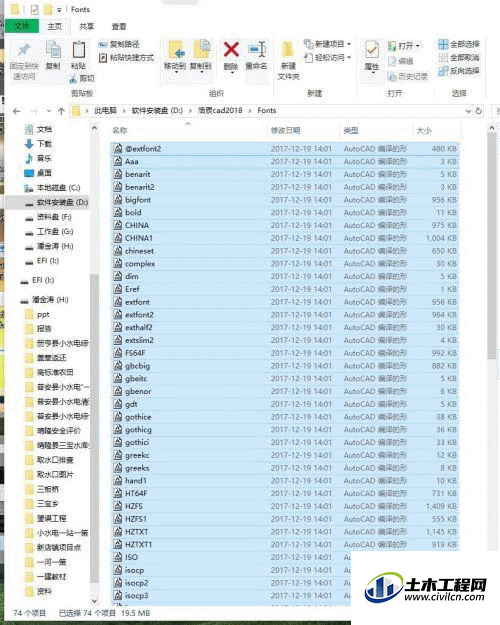Screen dimensions: 500x625
Task: Select the chineset file
Action: coord(285,251)
